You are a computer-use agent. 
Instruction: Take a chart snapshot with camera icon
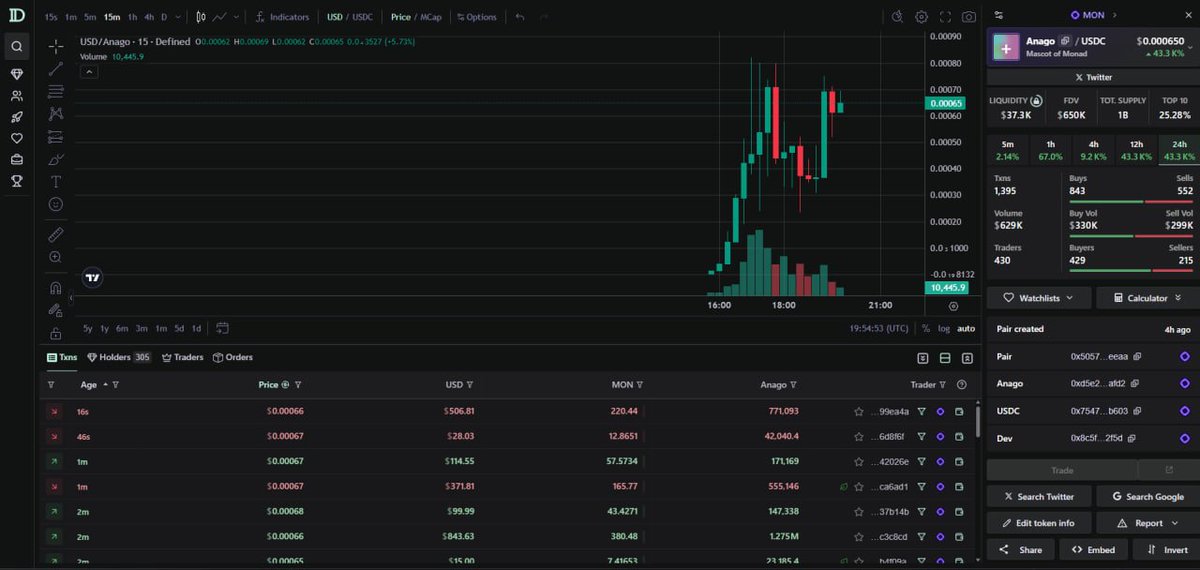(x=969, y=17)
